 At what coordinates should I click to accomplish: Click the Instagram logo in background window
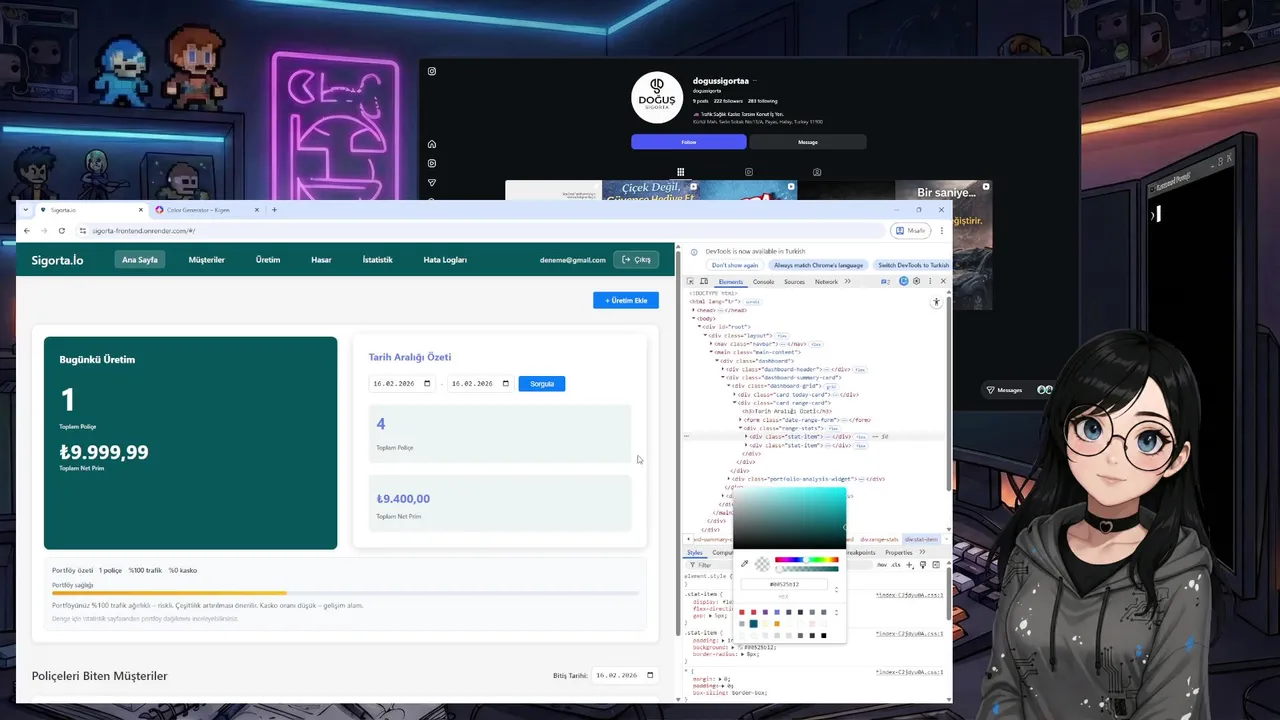432,71
